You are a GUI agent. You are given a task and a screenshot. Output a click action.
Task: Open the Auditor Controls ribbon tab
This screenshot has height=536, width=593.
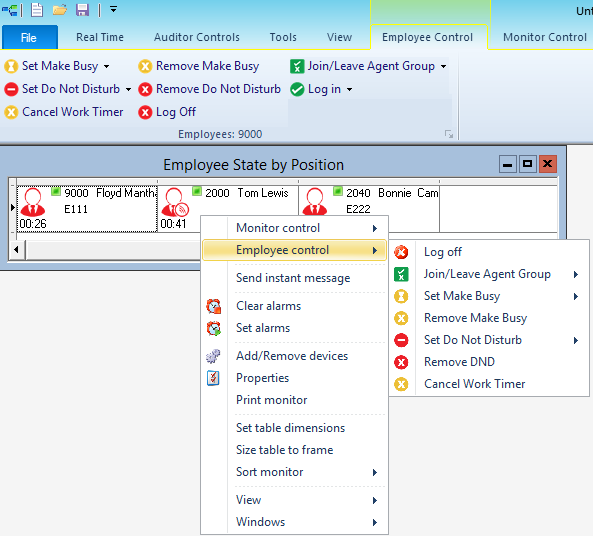coord(197,37)
